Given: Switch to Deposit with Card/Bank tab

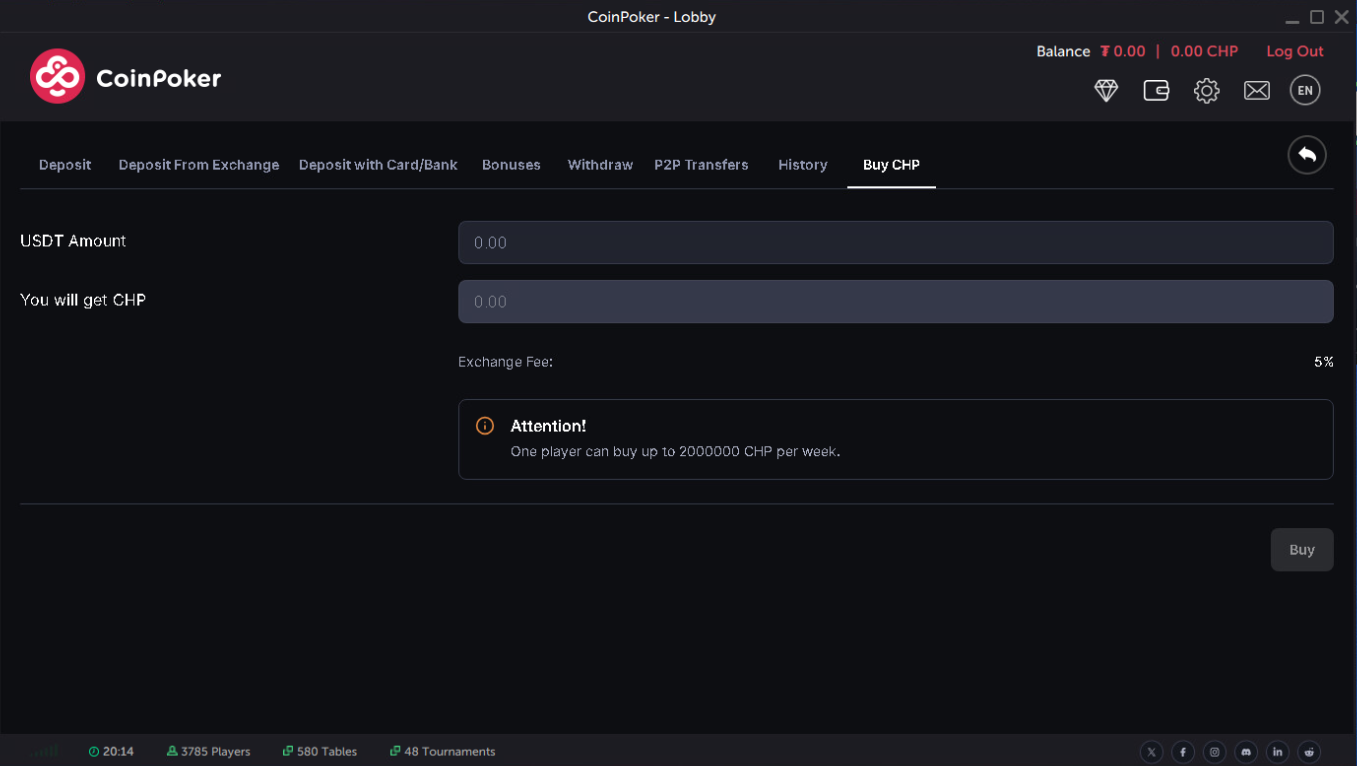Looking at the screenshot, I should (x=378, y=165).
